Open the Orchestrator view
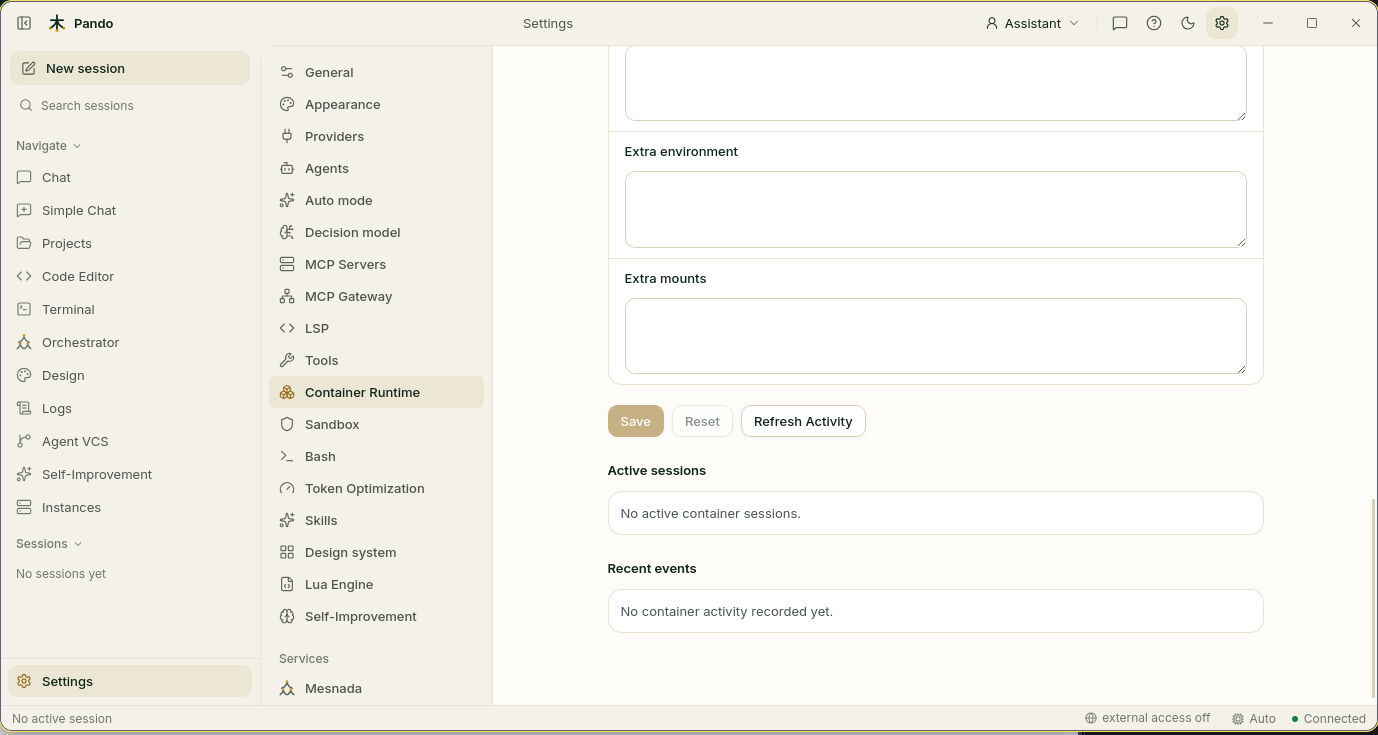The height and width of the screenshot is (735, 1378). [130, 342]
